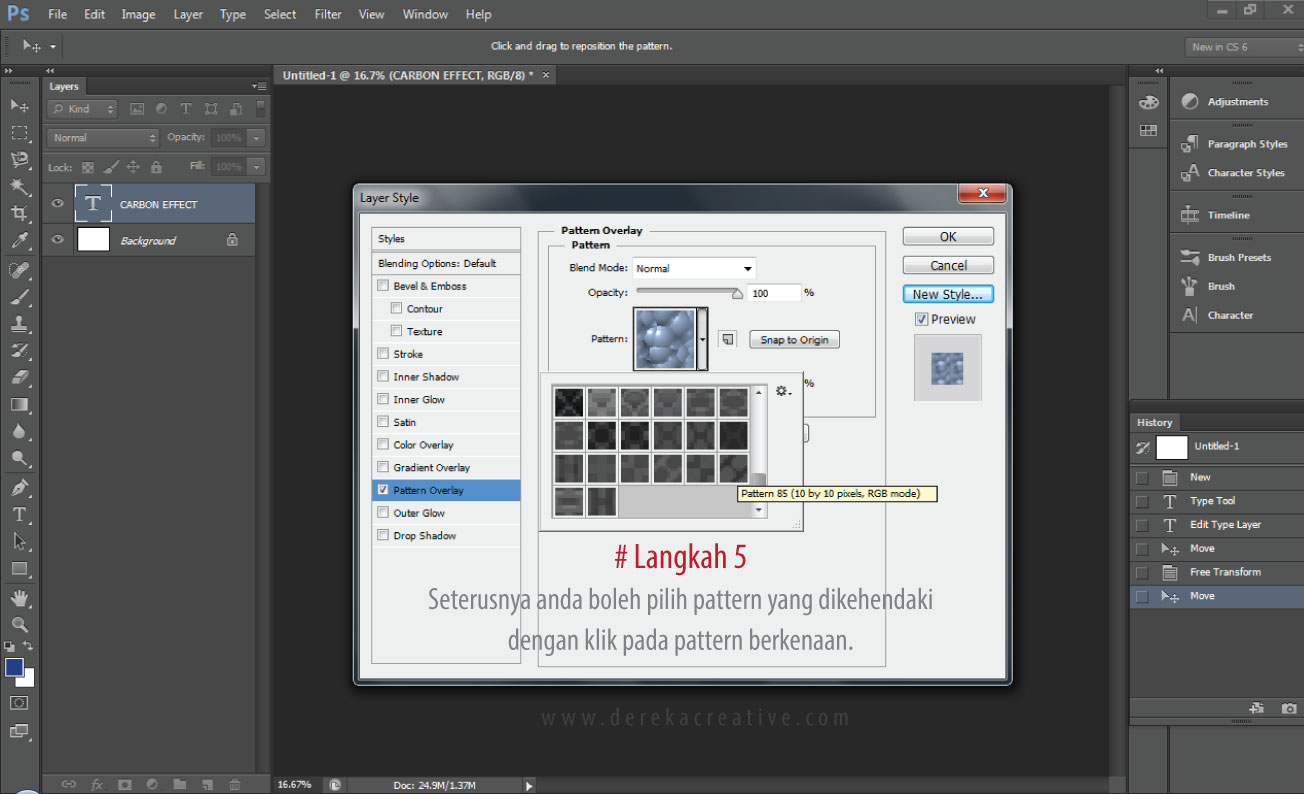Viewport: 1304px width, 794px height.
Task: Click OK in Layer Style dialog
Action: coord(947,237)
